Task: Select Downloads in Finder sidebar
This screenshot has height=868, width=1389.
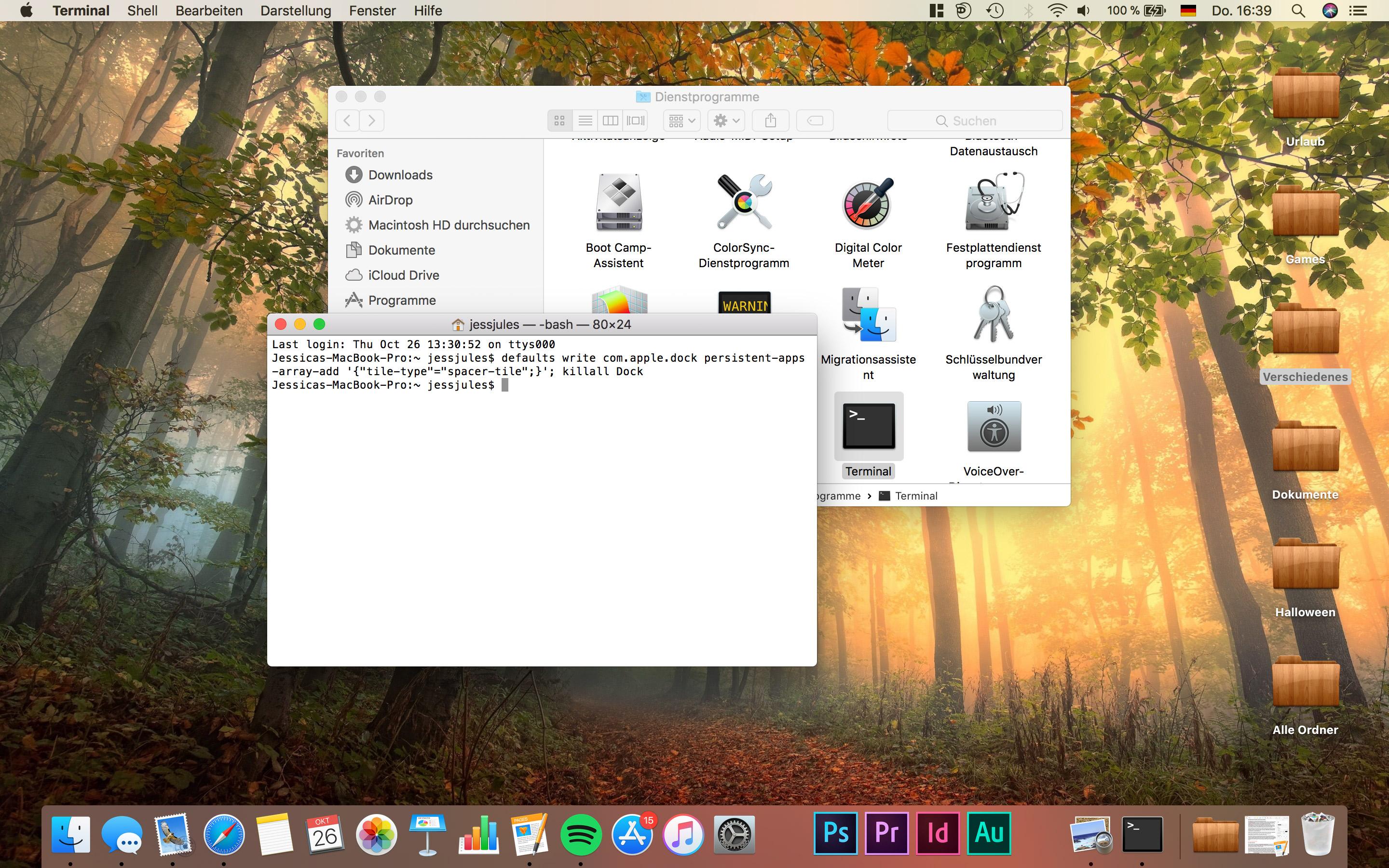Action: [x=400, y=175]
